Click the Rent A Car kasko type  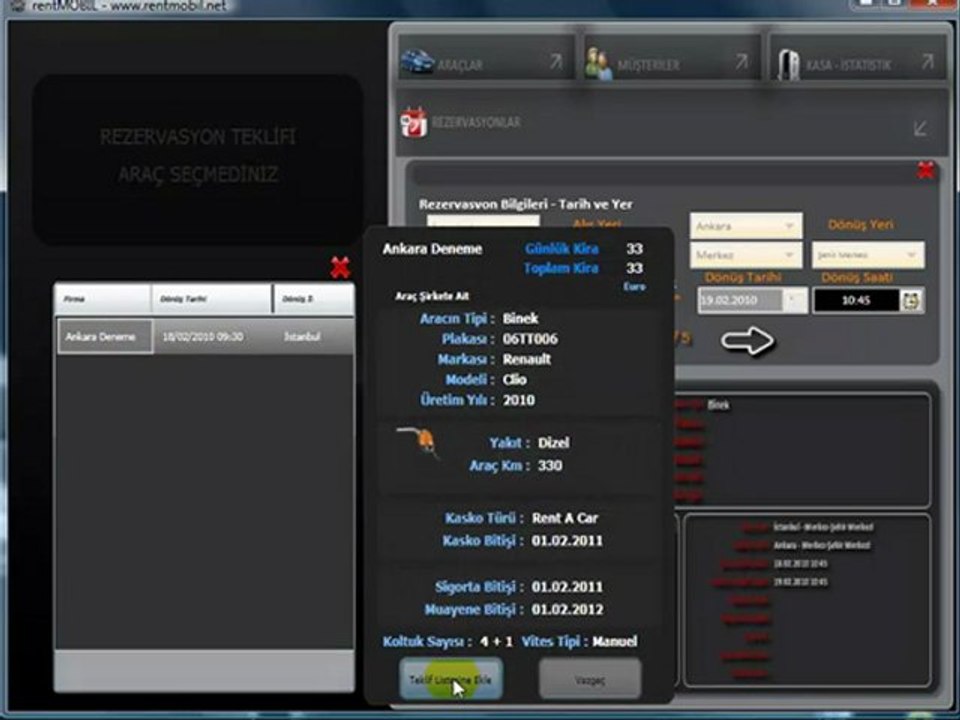[x=564, y=518]
